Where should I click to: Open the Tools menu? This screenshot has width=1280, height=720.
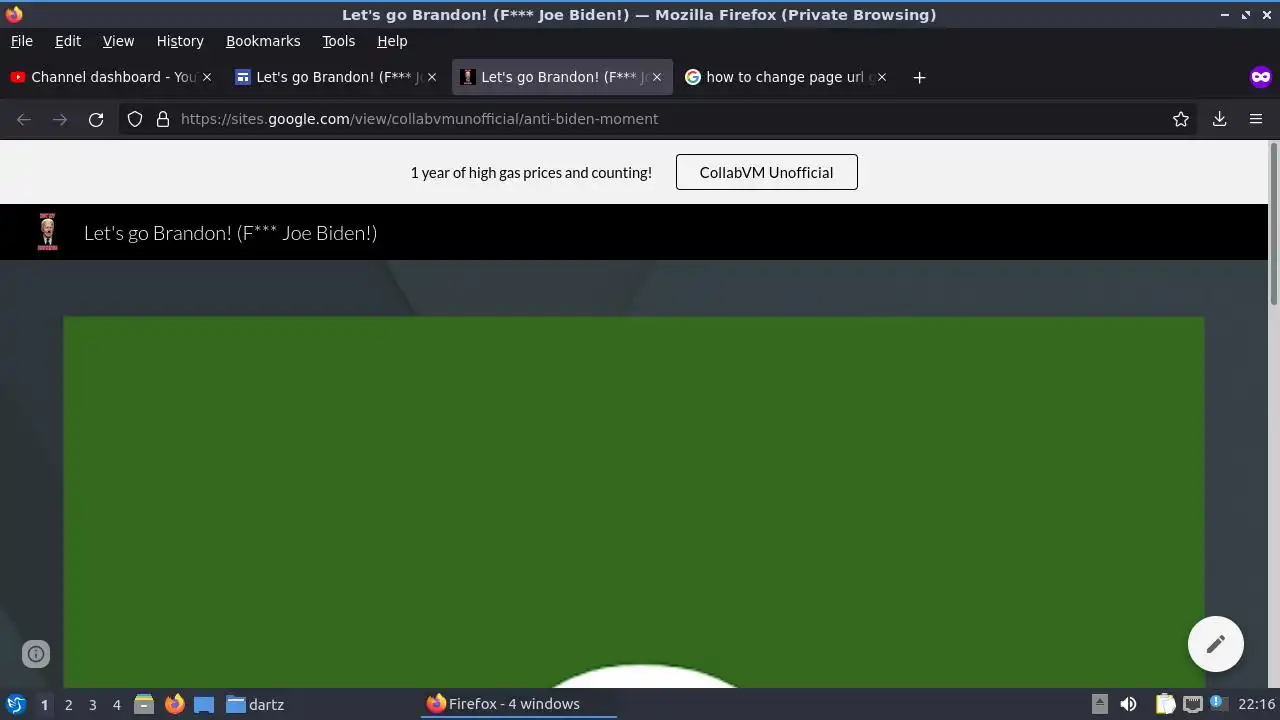(x=338, y=41)
